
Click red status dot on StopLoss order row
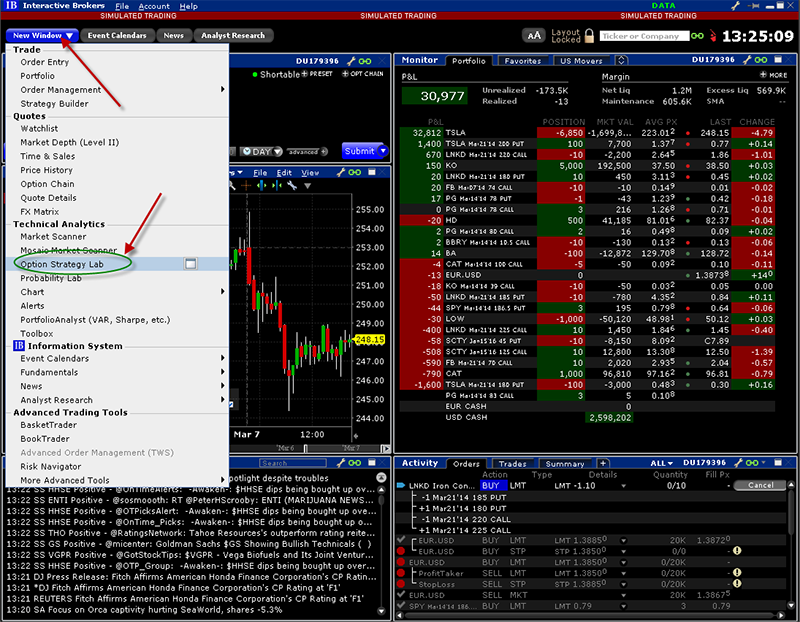coord(401,583)
